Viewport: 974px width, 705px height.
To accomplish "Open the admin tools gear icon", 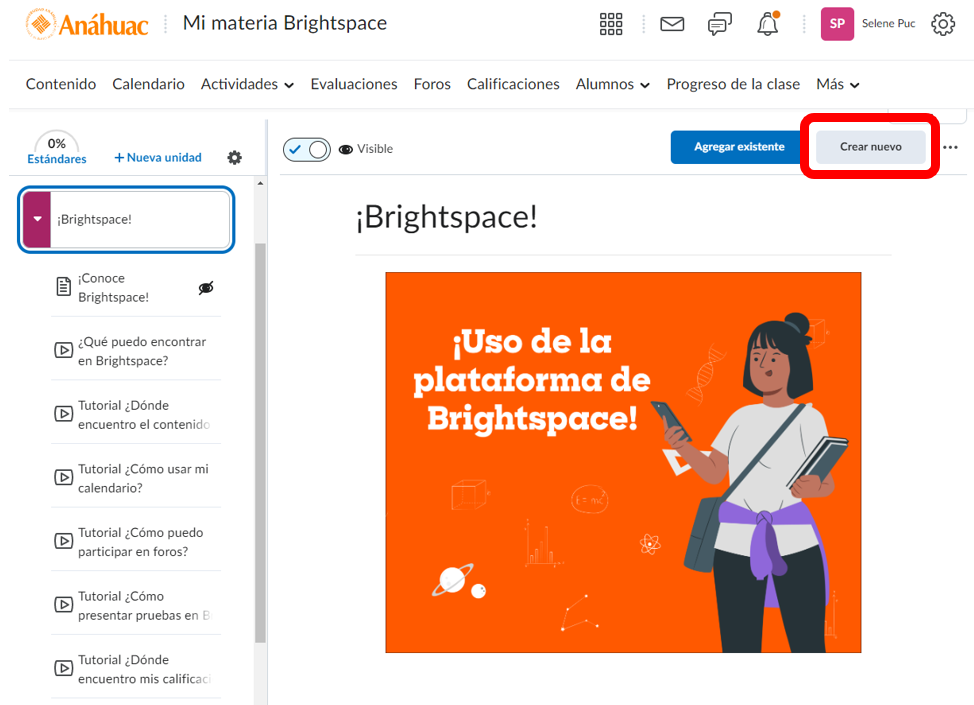I will [x=942, y=24].
